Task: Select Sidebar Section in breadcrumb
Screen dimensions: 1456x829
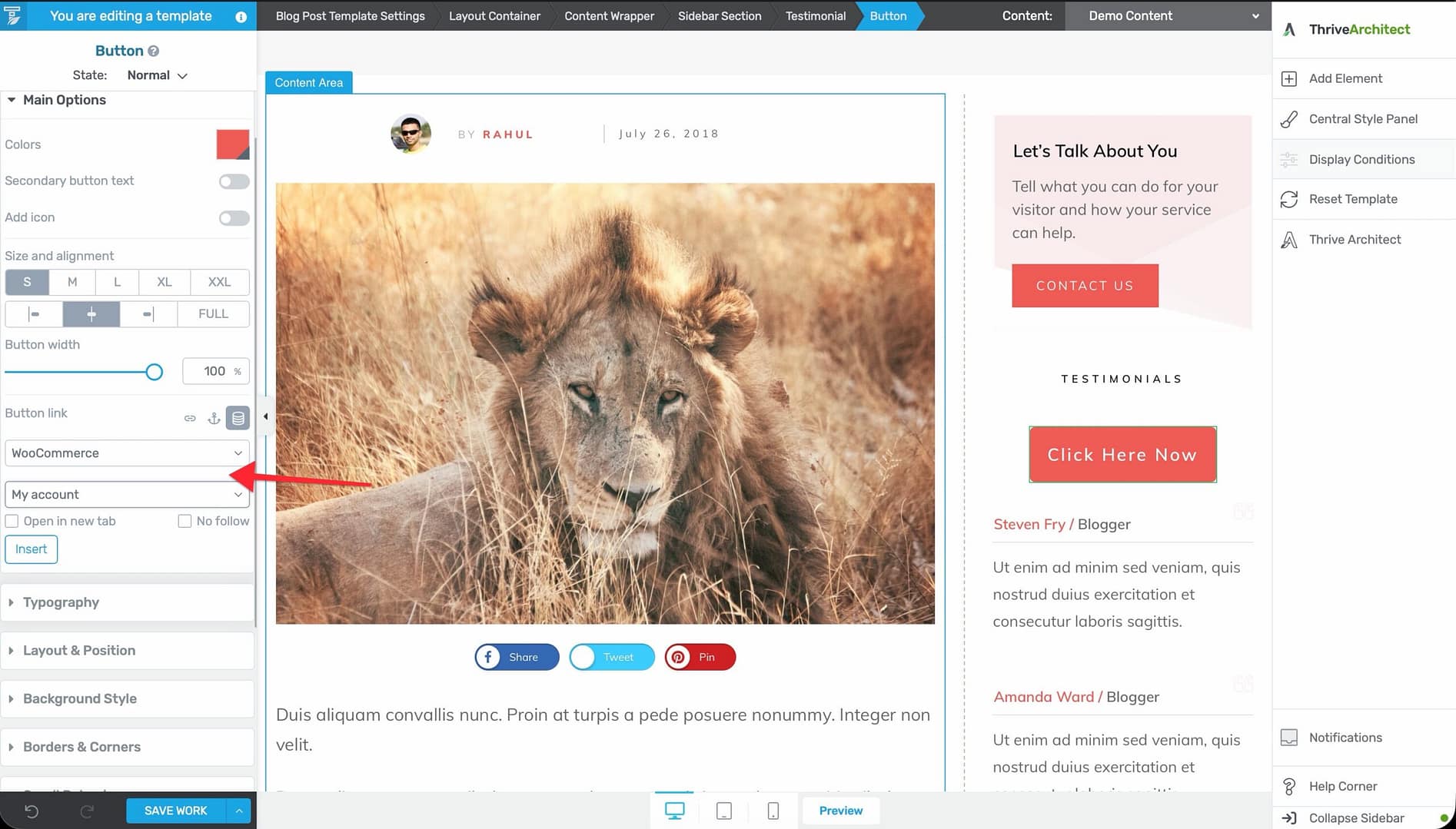Action: (719, 15)
